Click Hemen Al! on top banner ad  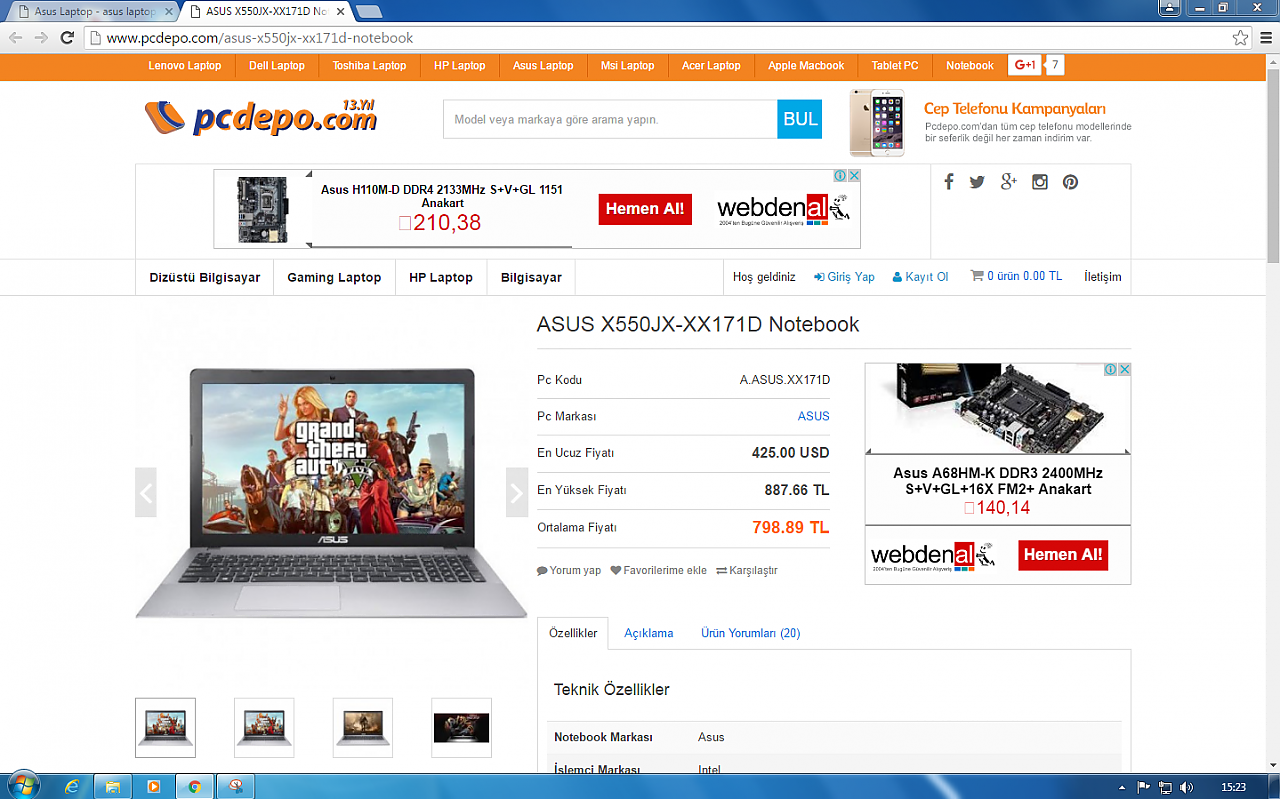(x=645, y=209)
